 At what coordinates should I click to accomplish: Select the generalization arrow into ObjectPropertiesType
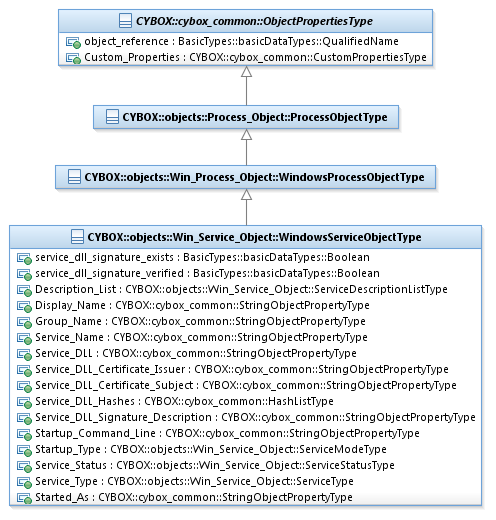[x=246, y=86]
